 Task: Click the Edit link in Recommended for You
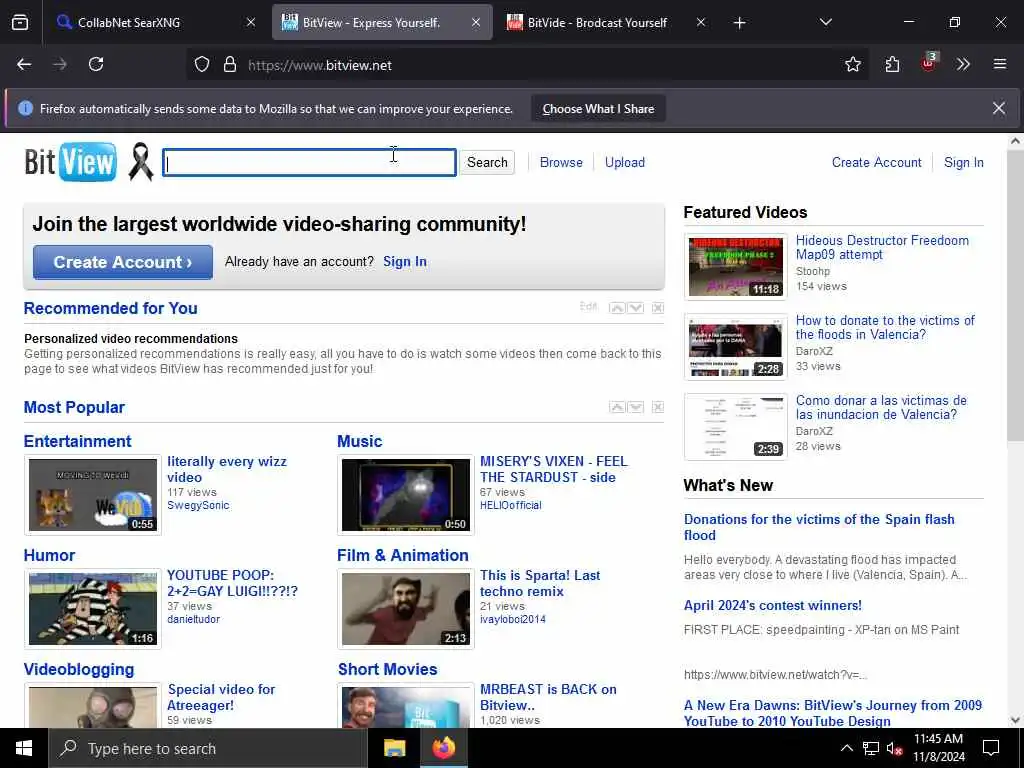click(588, 306)
